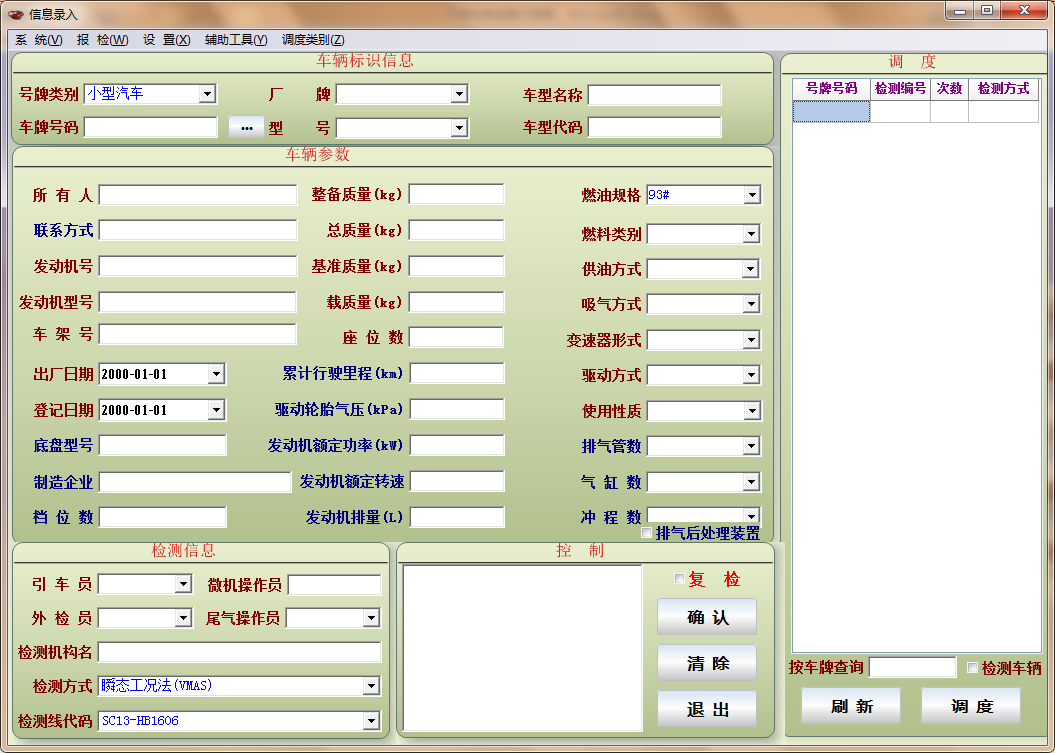Image resolution: width=1055 pixels, height=753 pixels.
Task: Click the 调度 button
Action: point(971,706)
